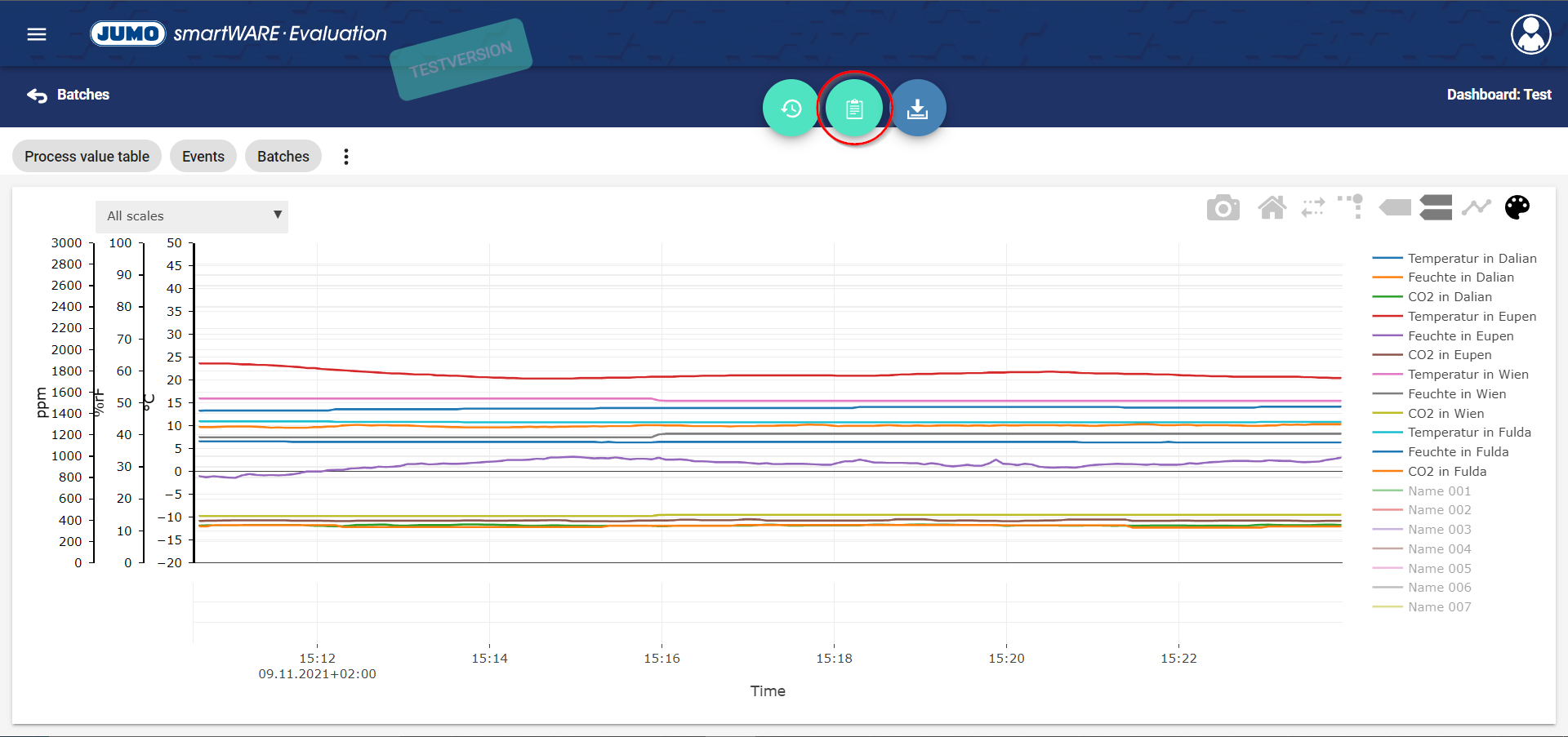Click the blue download button

[918, 108]
